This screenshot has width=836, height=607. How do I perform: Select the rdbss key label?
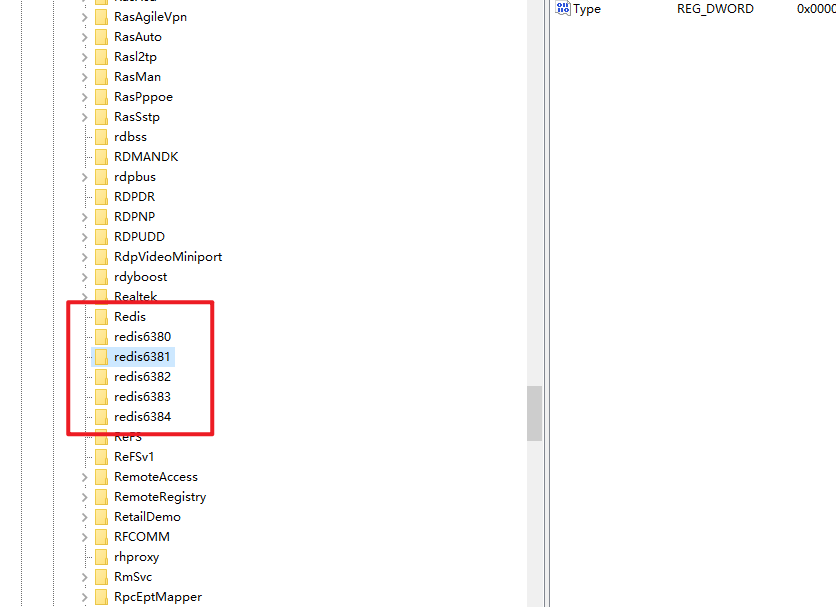[x=130, y=137]
